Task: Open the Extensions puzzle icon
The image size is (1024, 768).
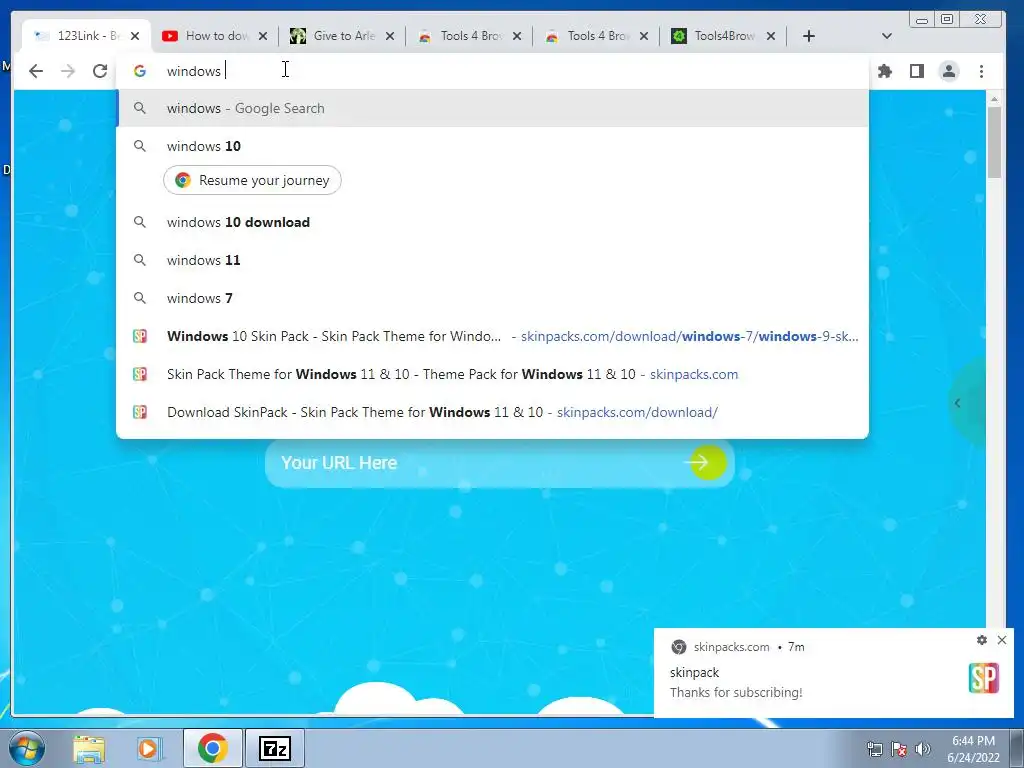Action: coord(885,71)
